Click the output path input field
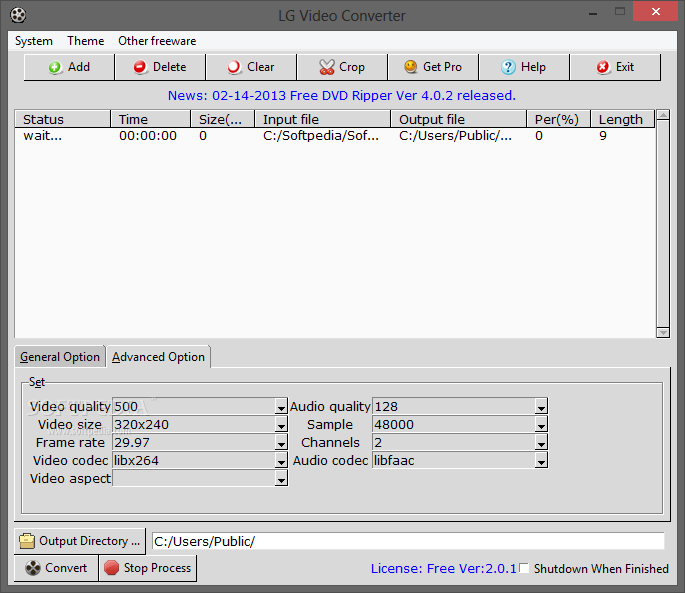 tap(408, 541)
